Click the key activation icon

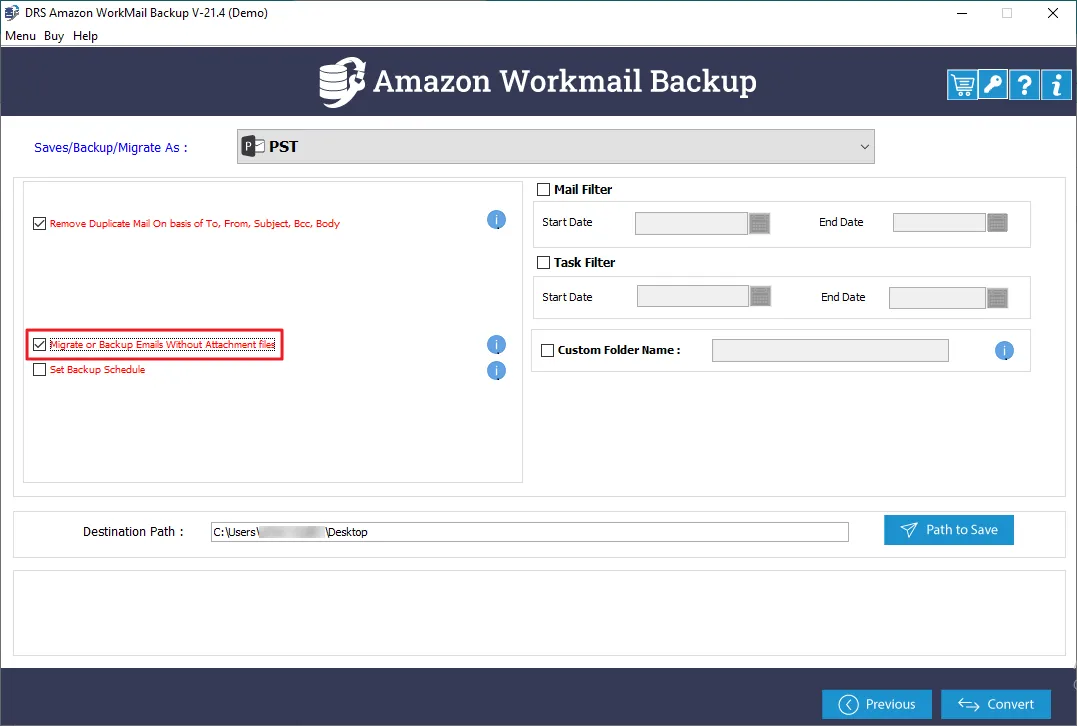point(993,85)
